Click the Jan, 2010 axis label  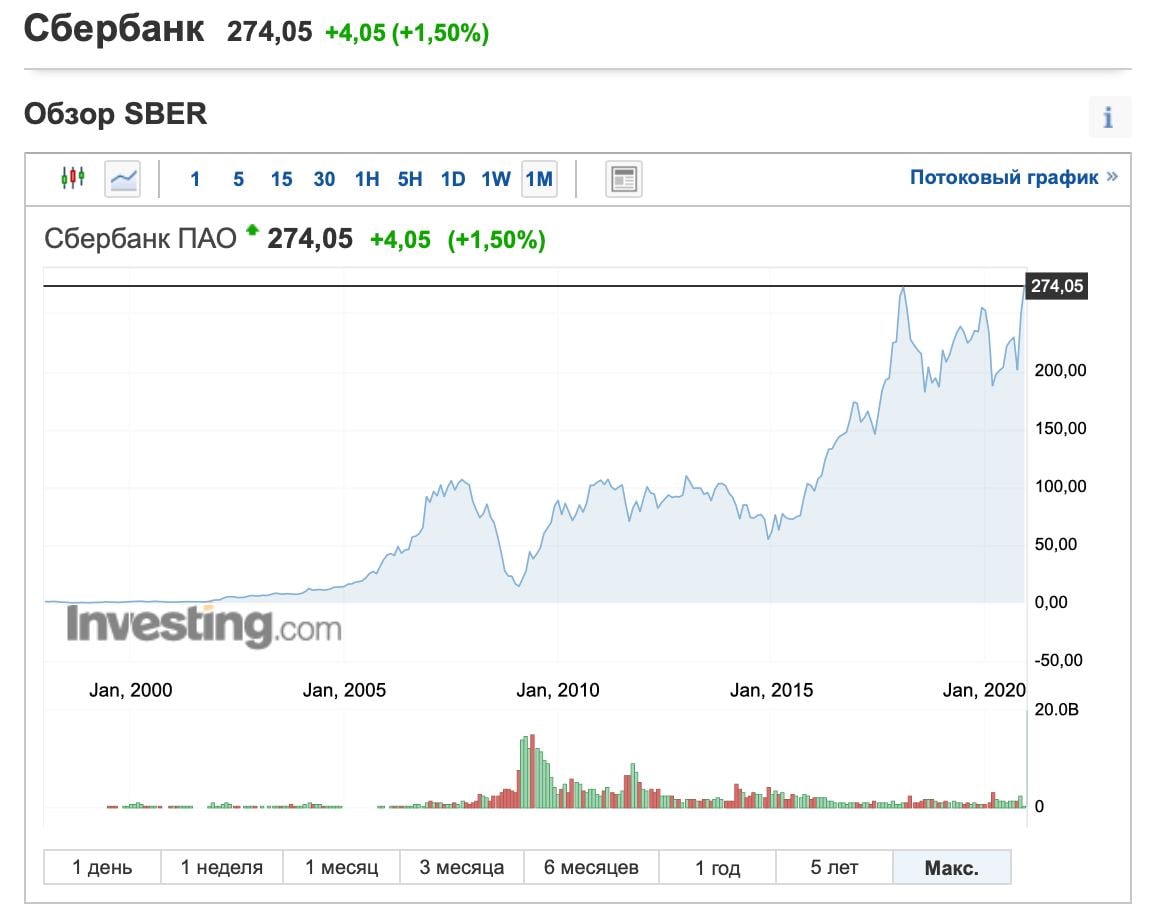558,690
